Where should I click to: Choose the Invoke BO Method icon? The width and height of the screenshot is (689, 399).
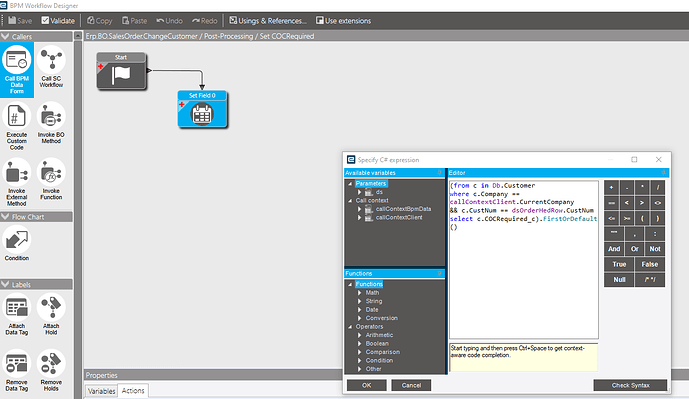51,123
